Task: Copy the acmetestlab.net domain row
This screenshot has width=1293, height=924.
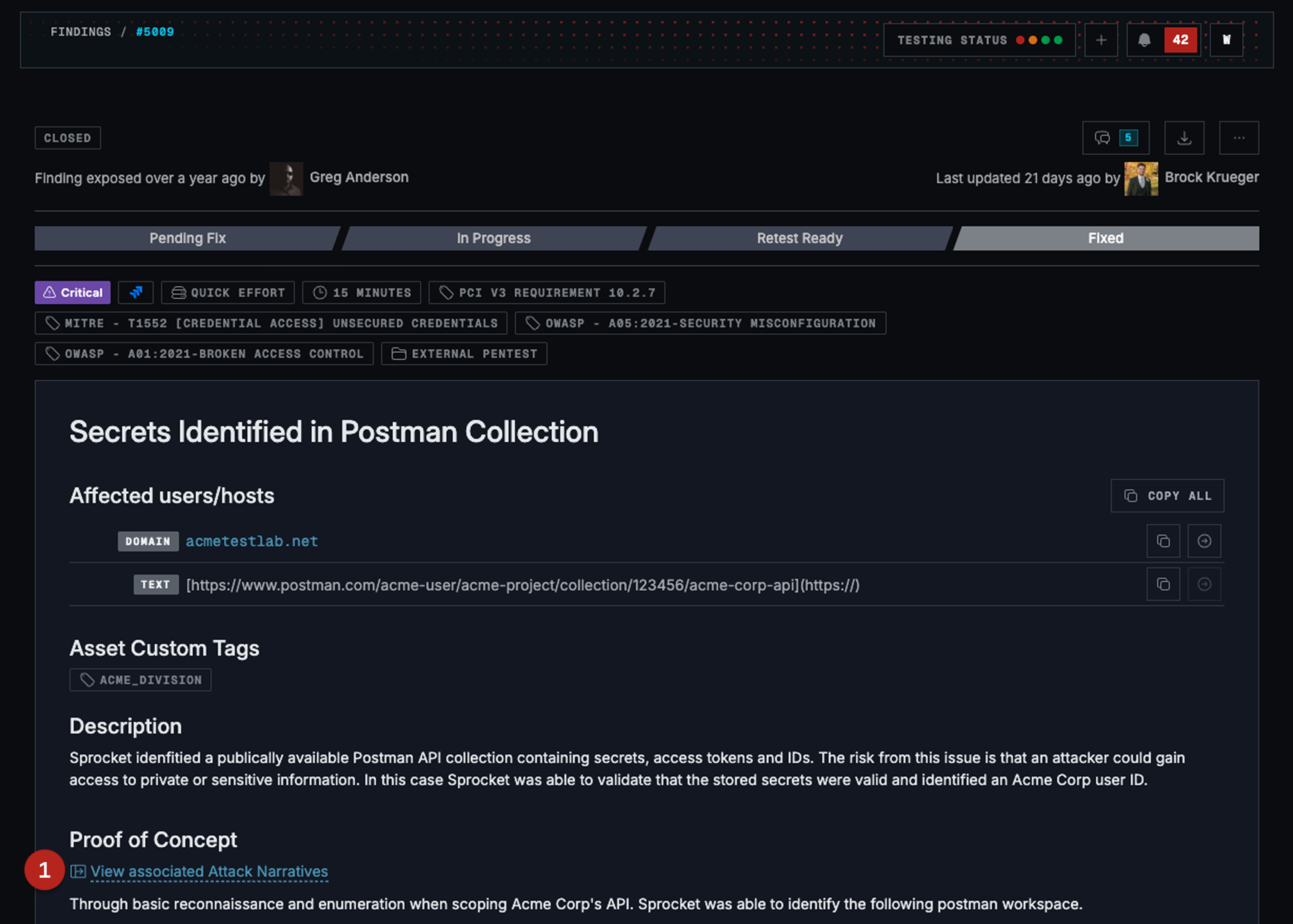Action: [x=1163, y=541]
